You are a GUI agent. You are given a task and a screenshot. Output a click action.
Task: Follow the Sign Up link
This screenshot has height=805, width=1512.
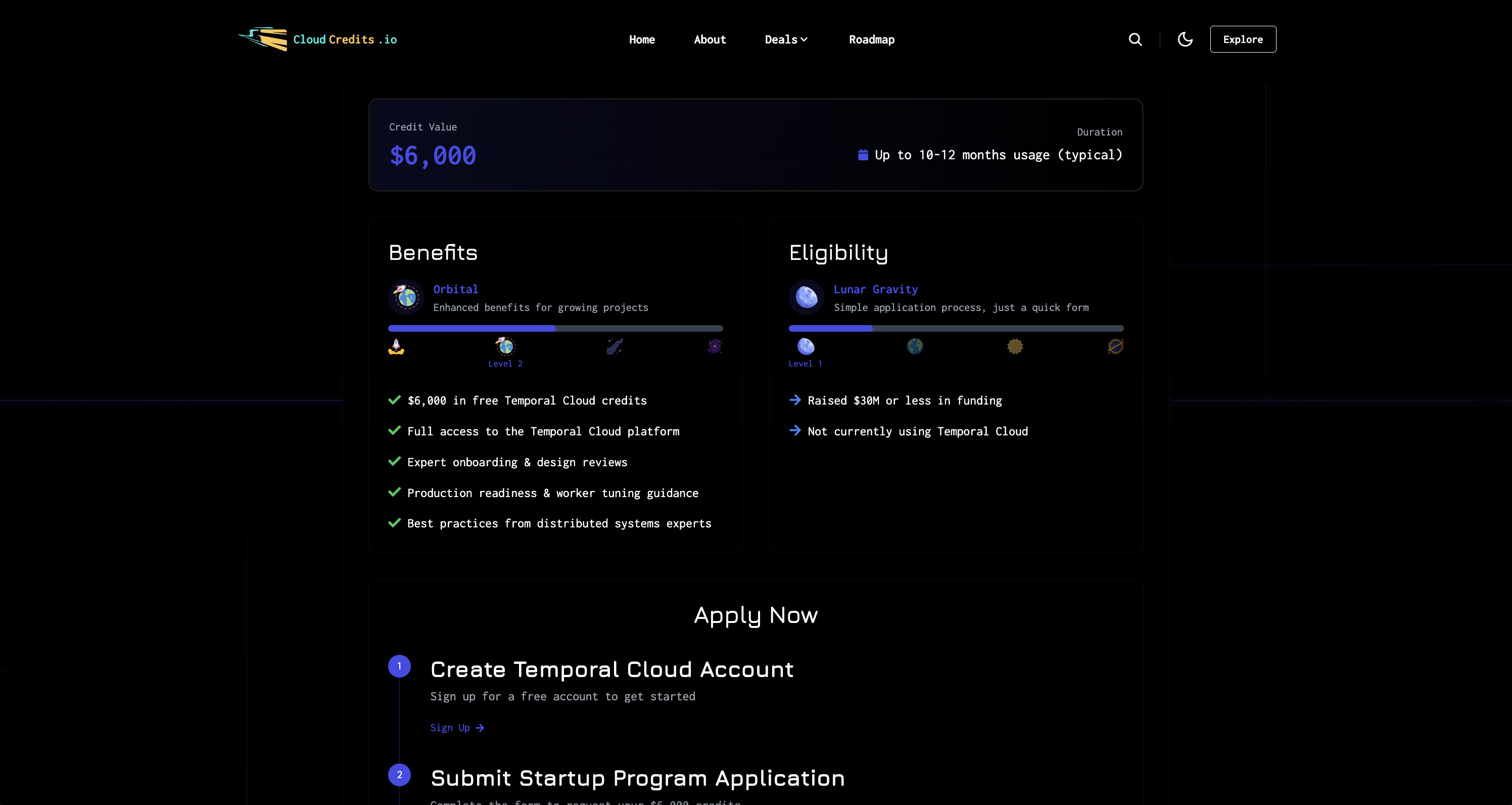tap(457, 728)
